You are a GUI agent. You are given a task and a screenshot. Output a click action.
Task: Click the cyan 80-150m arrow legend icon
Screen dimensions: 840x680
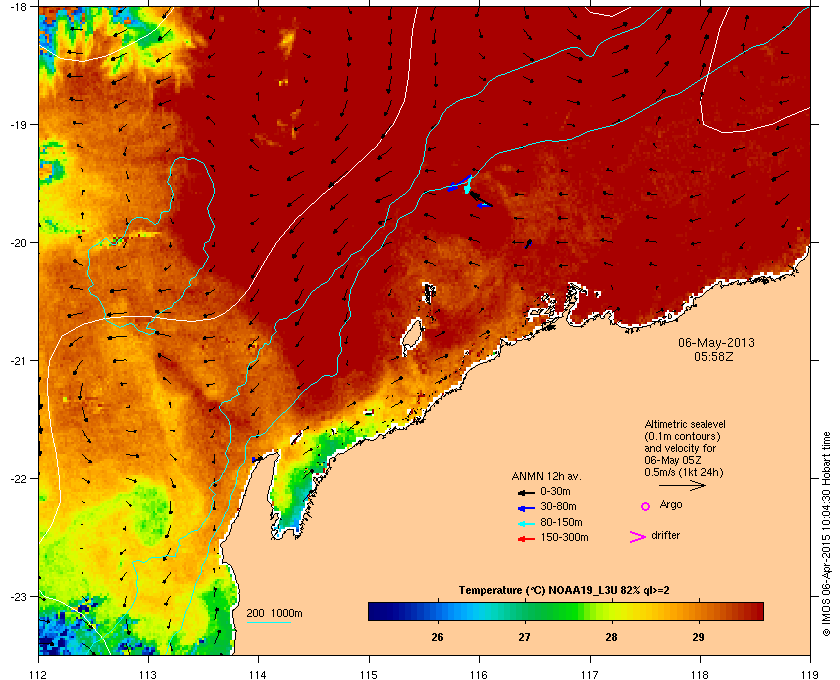526,523
